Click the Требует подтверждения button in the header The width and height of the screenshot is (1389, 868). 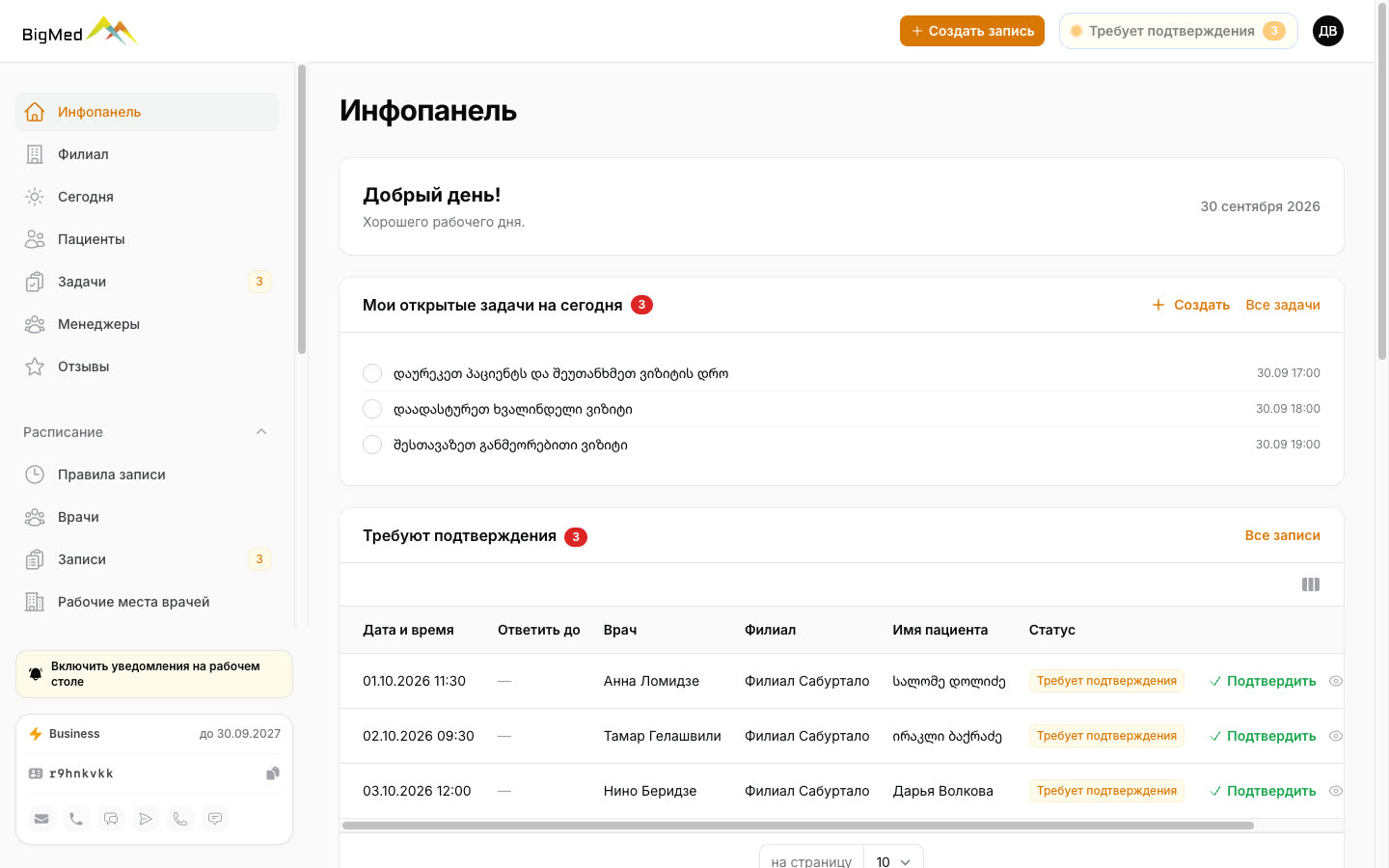(x=1179, y=31)
